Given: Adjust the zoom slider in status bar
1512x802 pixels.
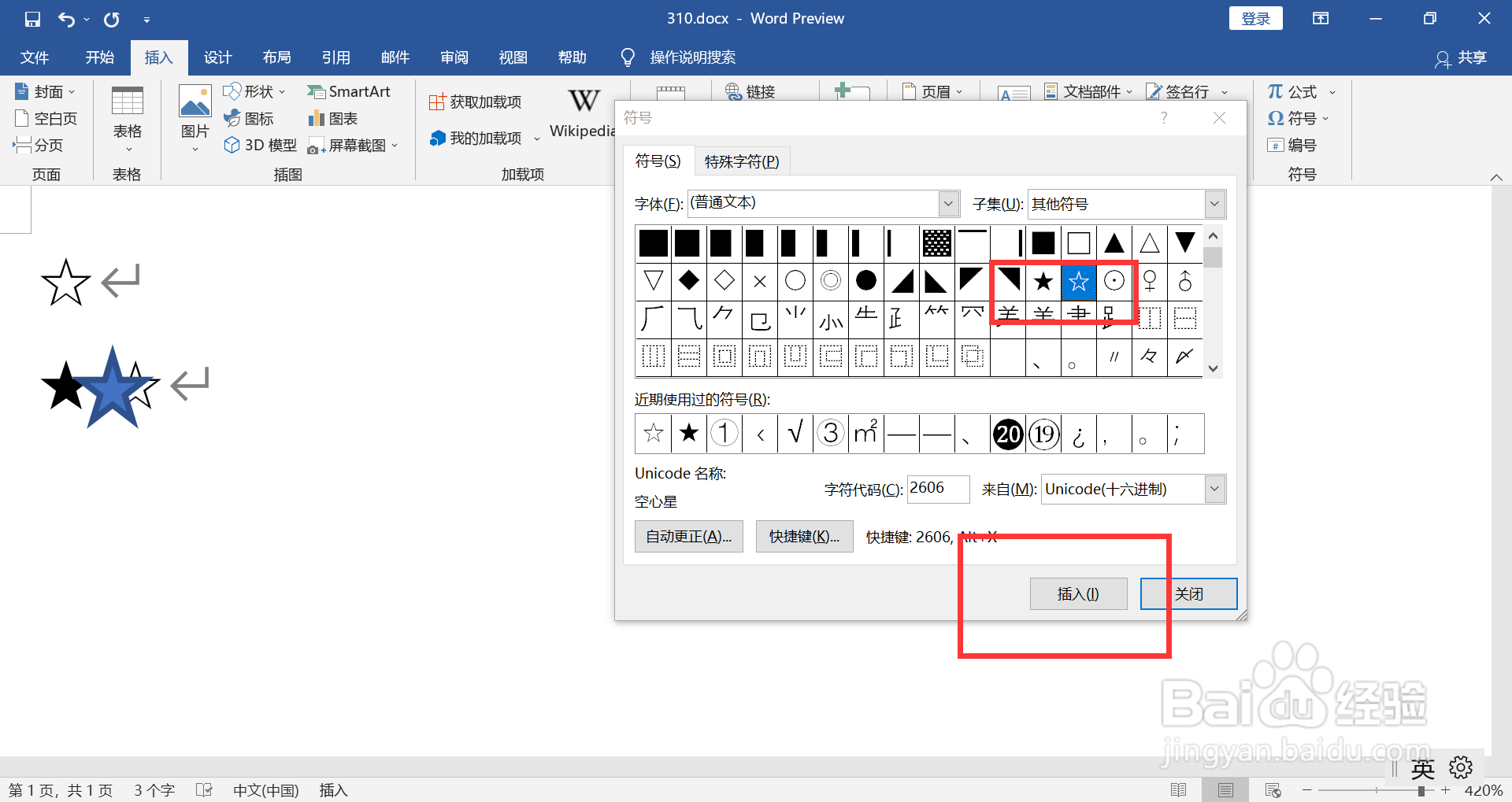Looking at the screenshot, I should point(1420,790).
